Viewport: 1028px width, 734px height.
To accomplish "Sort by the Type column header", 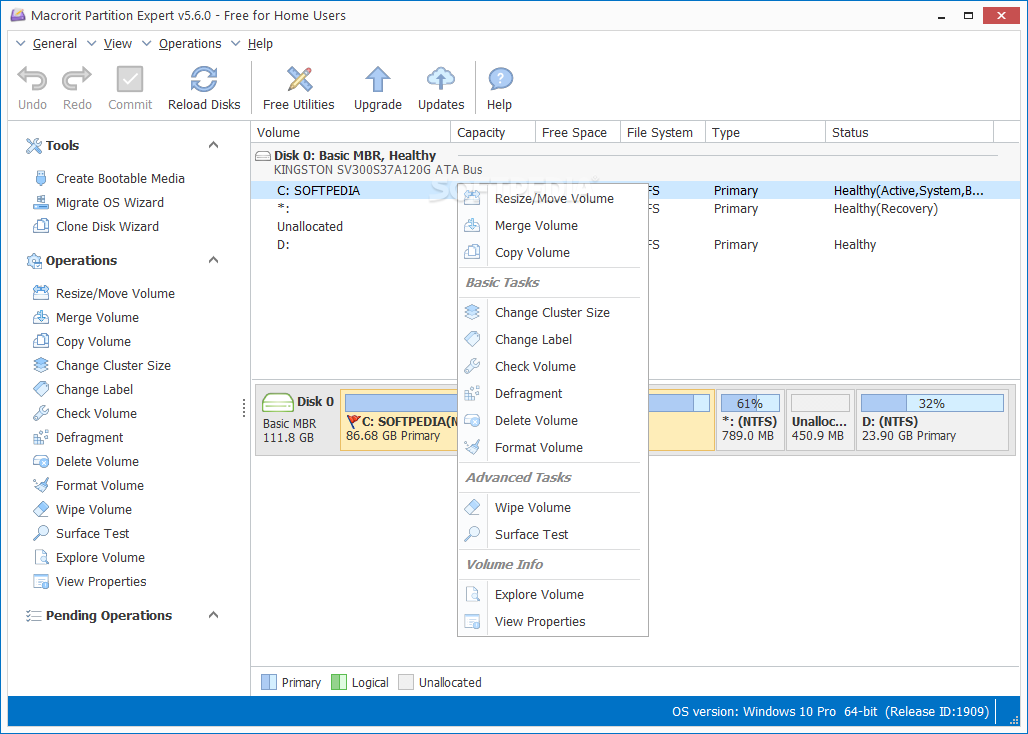I will [x=765, y=132].
